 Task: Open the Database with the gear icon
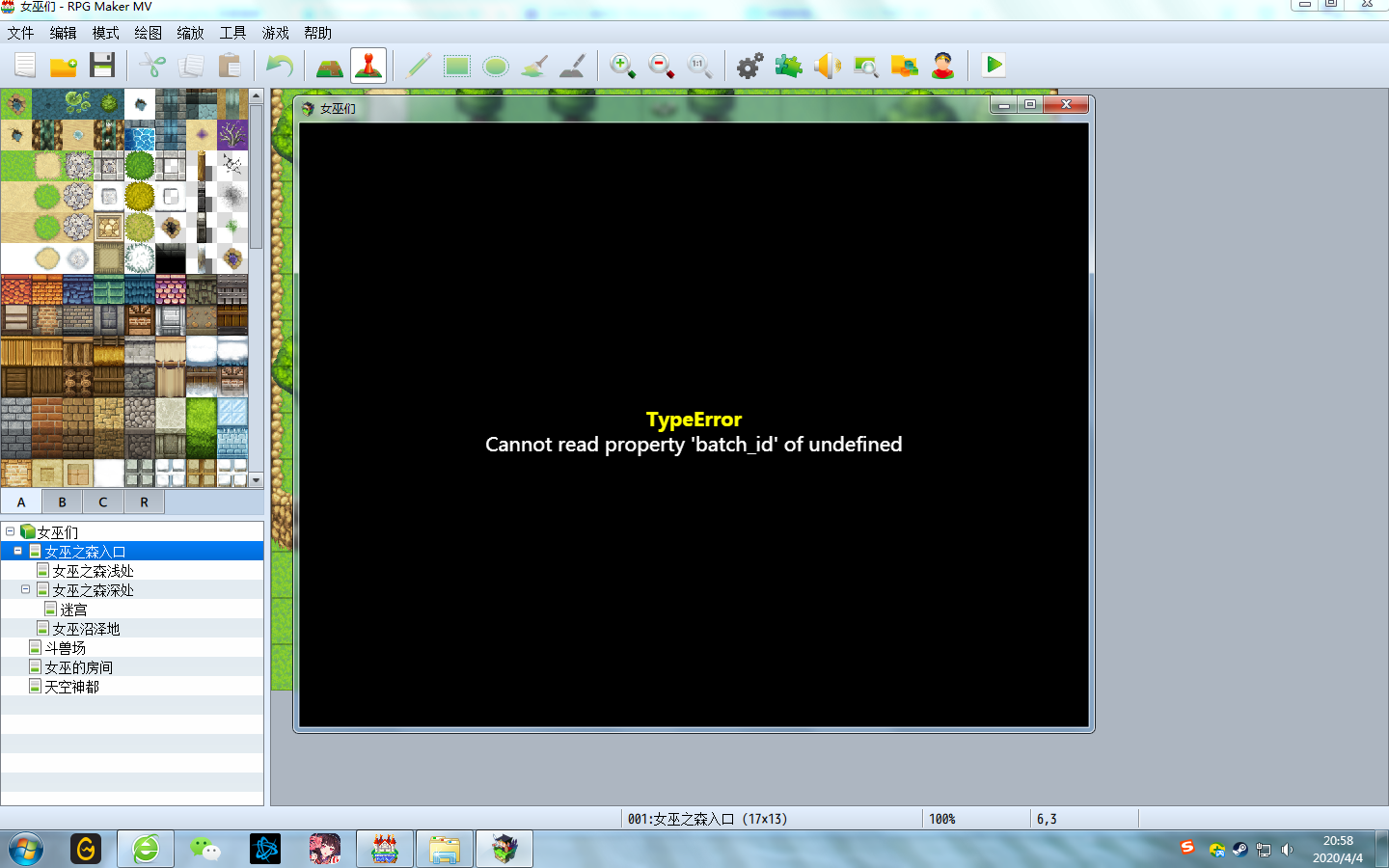click(x=750, y=66)
